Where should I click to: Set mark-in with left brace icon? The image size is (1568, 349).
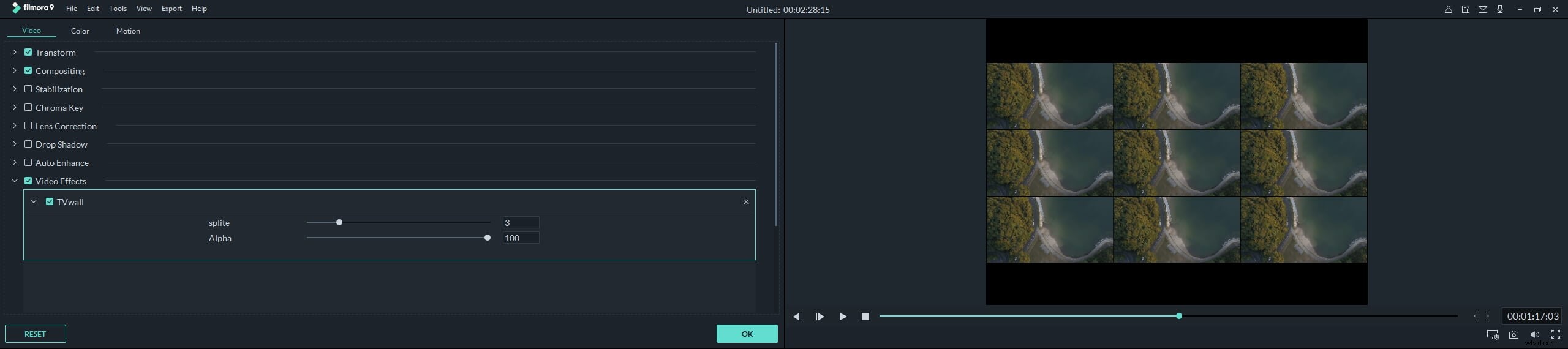(x=1475, y=316)
